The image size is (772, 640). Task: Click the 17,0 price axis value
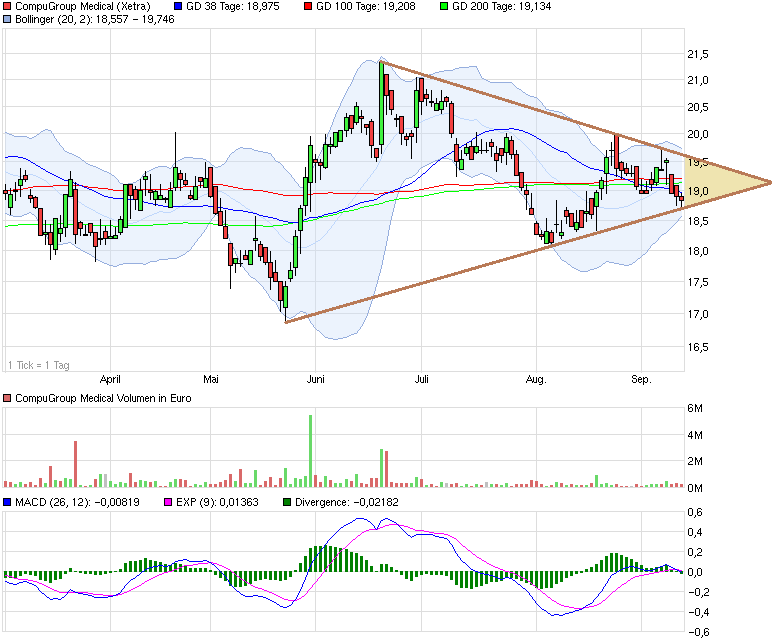point(698,314)
